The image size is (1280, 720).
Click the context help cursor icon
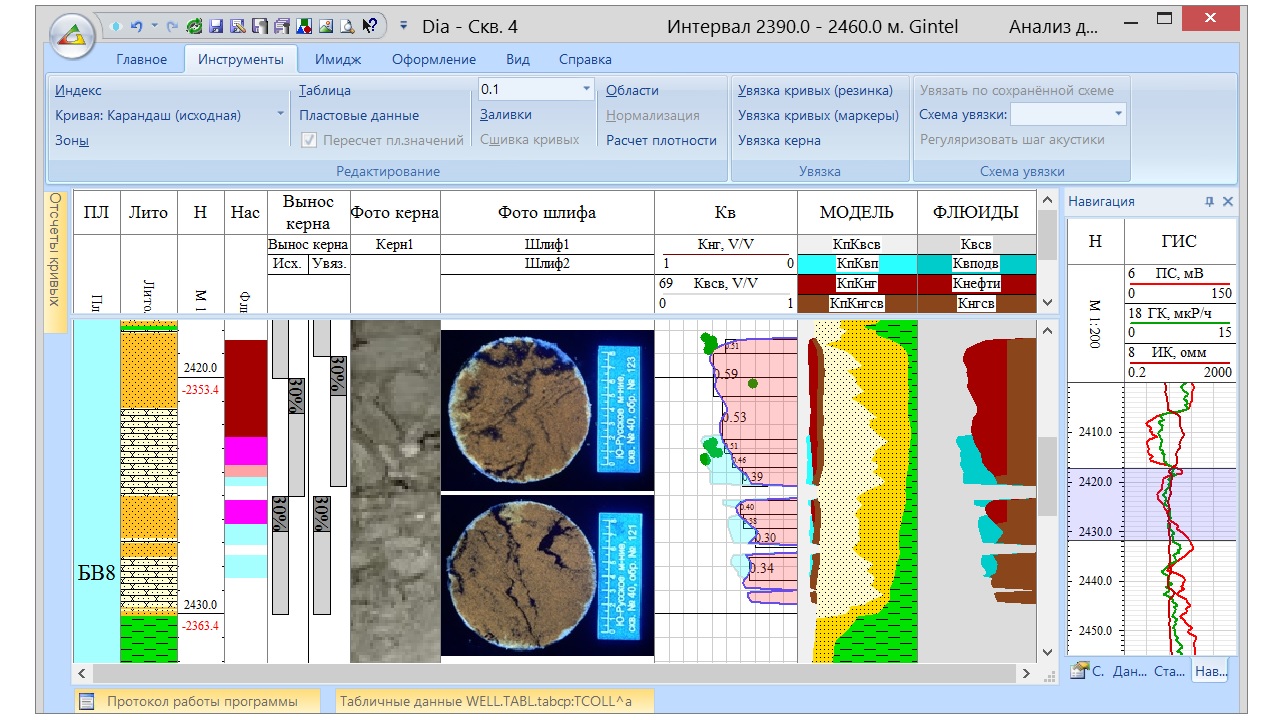point(369,26)
